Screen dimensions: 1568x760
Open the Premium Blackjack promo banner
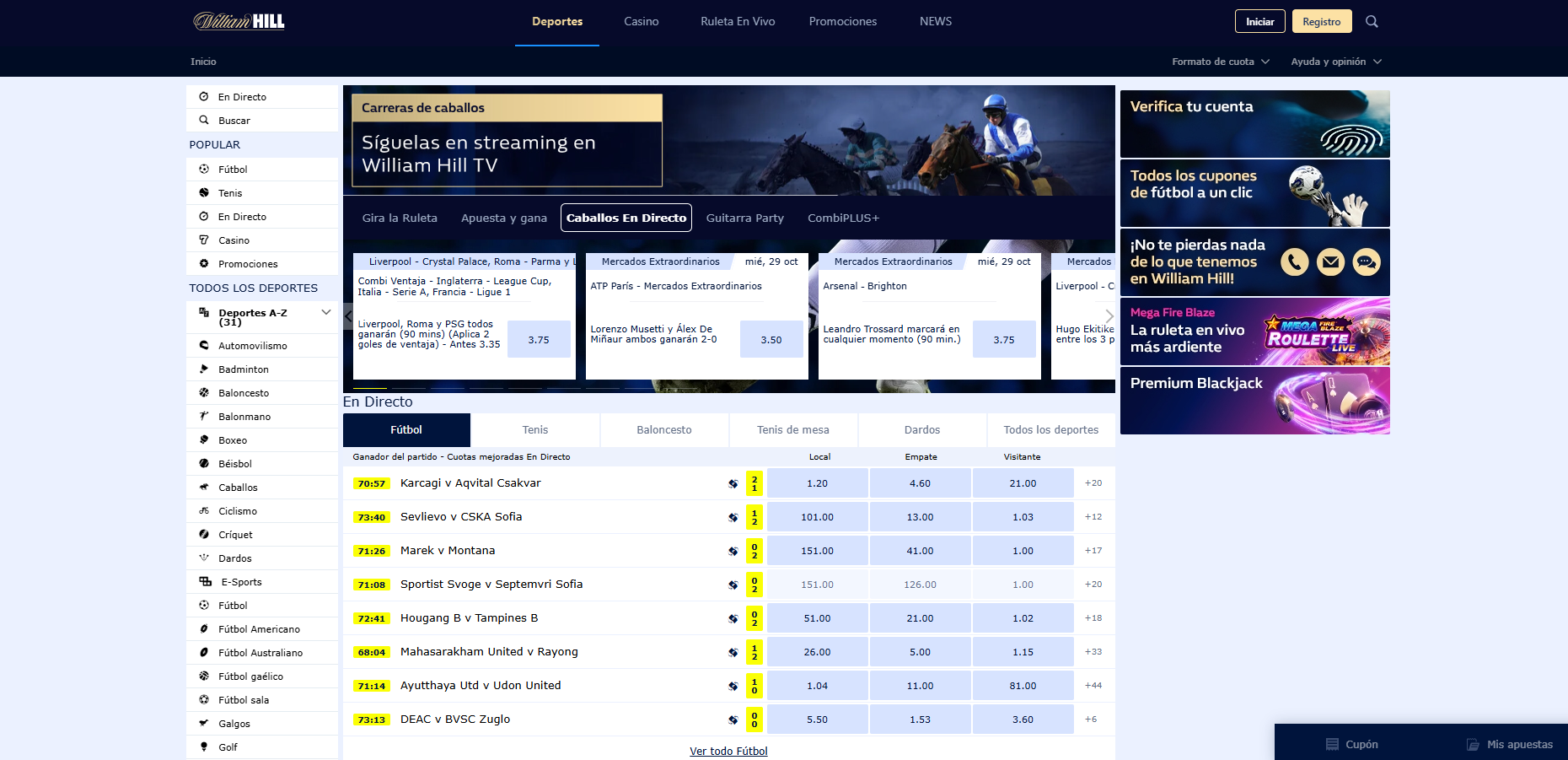click(1255, 401)
